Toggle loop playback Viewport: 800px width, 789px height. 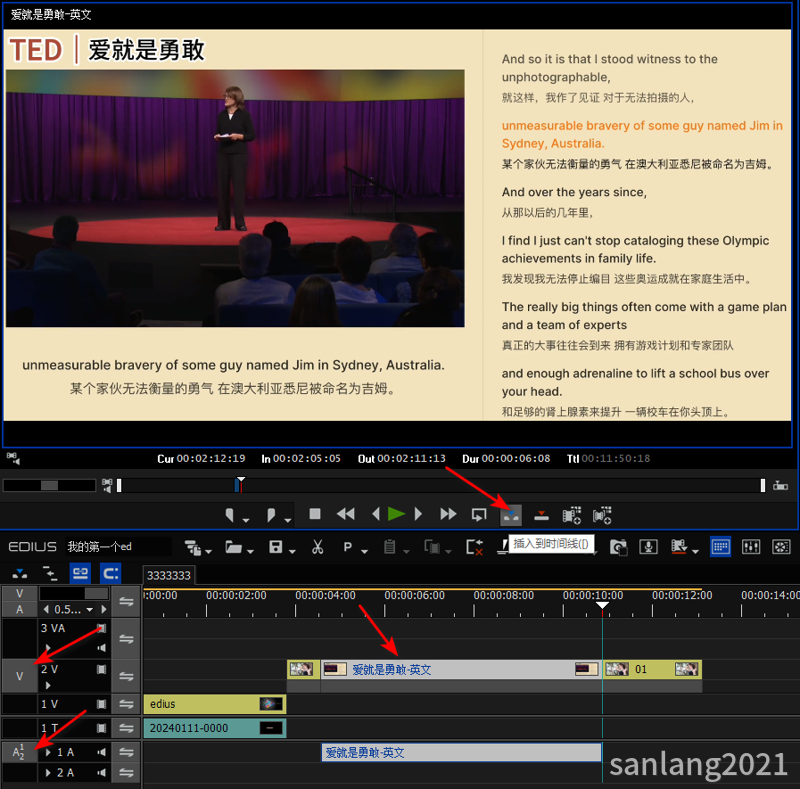click(x=479, y=515)
